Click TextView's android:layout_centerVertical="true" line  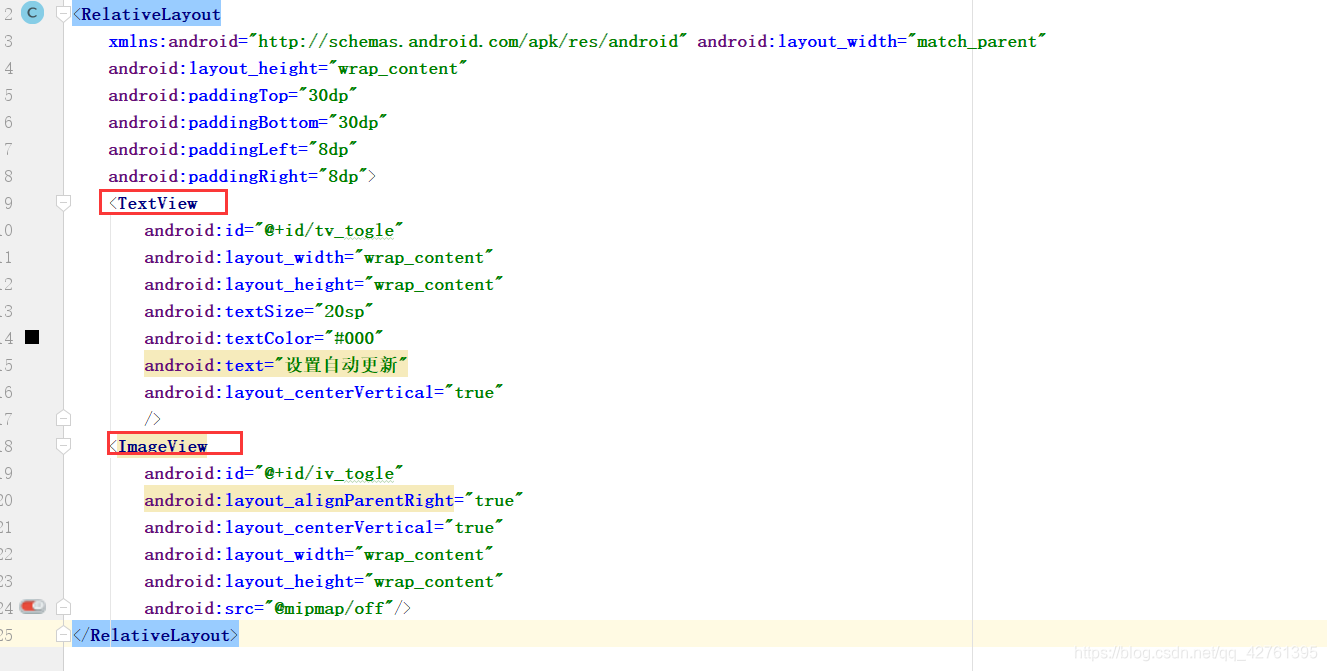pyautogui.click(x=324, y=392)
